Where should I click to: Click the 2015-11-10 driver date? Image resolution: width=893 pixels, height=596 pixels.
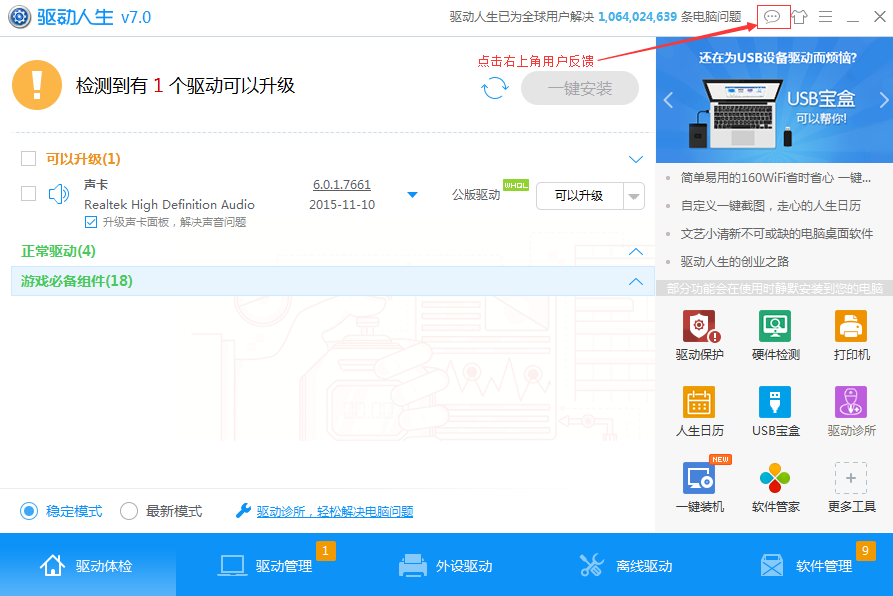tap(342, 205)
